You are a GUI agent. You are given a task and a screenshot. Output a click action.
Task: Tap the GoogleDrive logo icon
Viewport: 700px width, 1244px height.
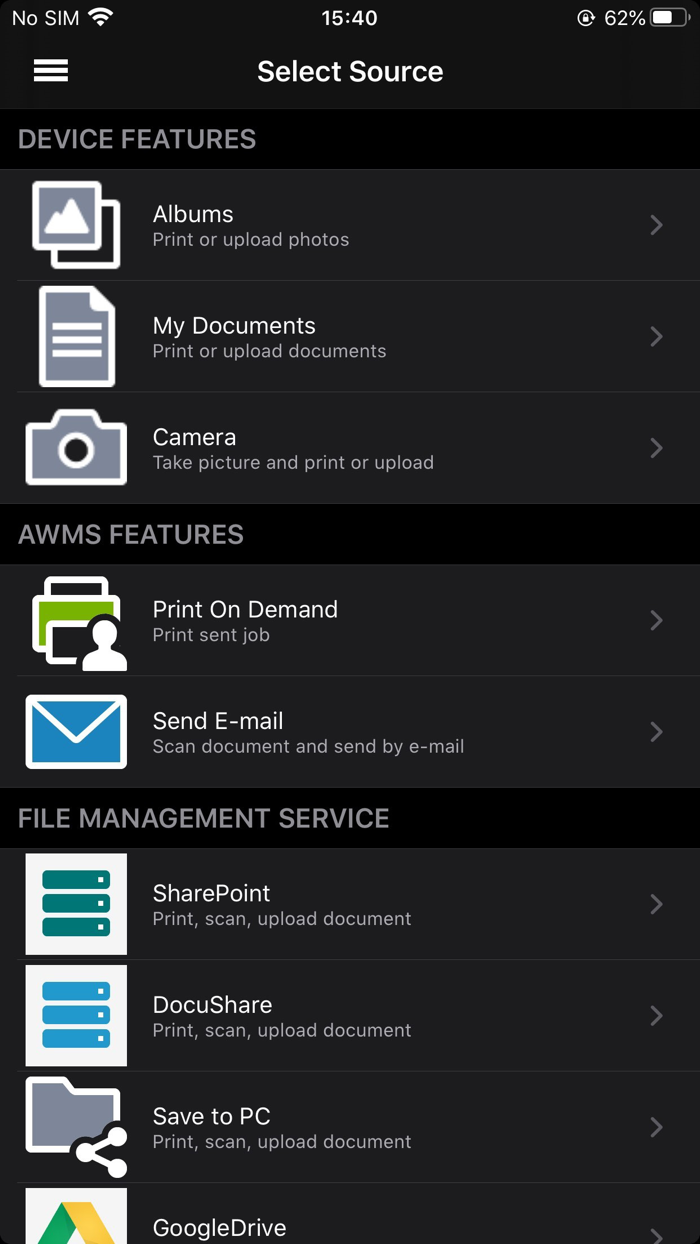[76, 1217]
